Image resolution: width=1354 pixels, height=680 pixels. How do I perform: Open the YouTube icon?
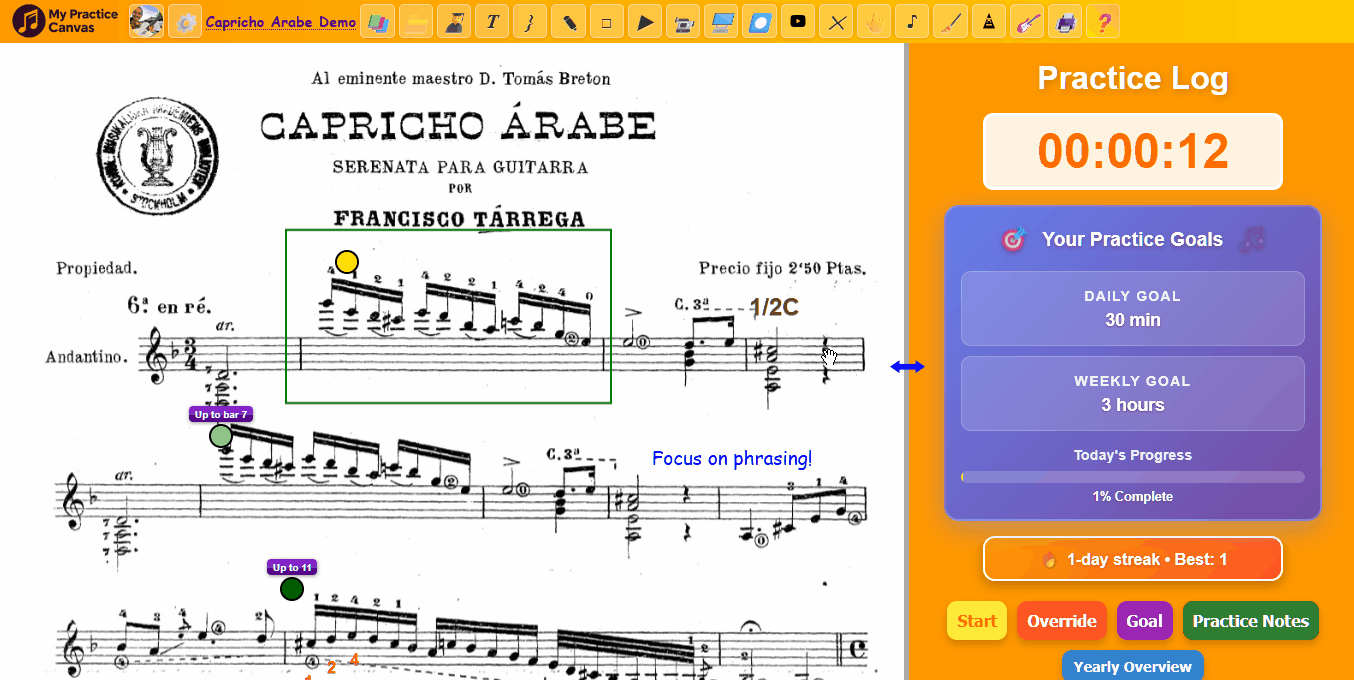pos(798,21)
